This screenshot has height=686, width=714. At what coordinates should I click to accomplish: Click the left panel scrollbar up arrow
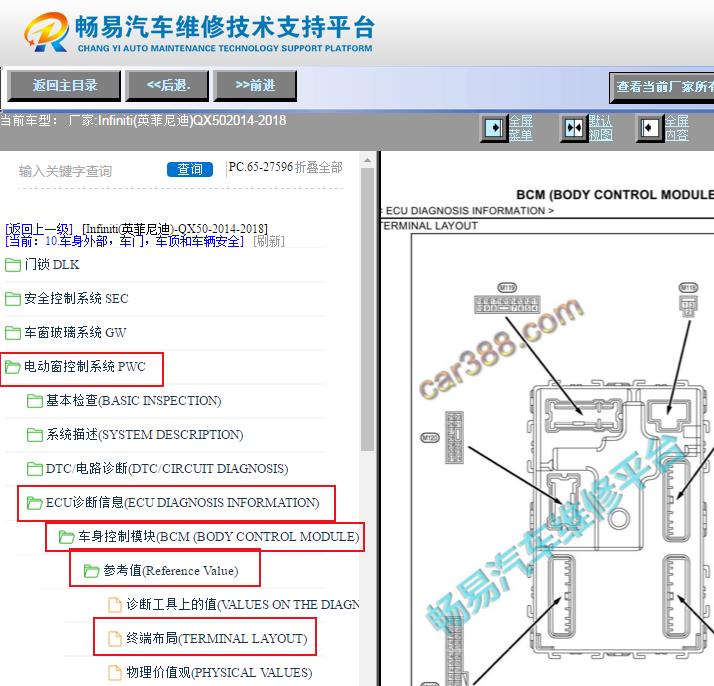pyautogui.click(x=367, y=161)
